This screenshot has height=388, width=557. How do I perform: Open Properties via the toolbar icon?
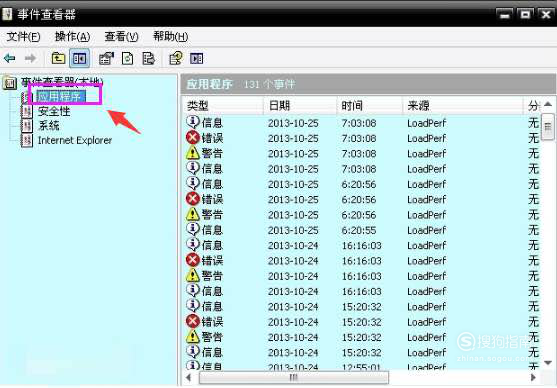coord(106,58)
